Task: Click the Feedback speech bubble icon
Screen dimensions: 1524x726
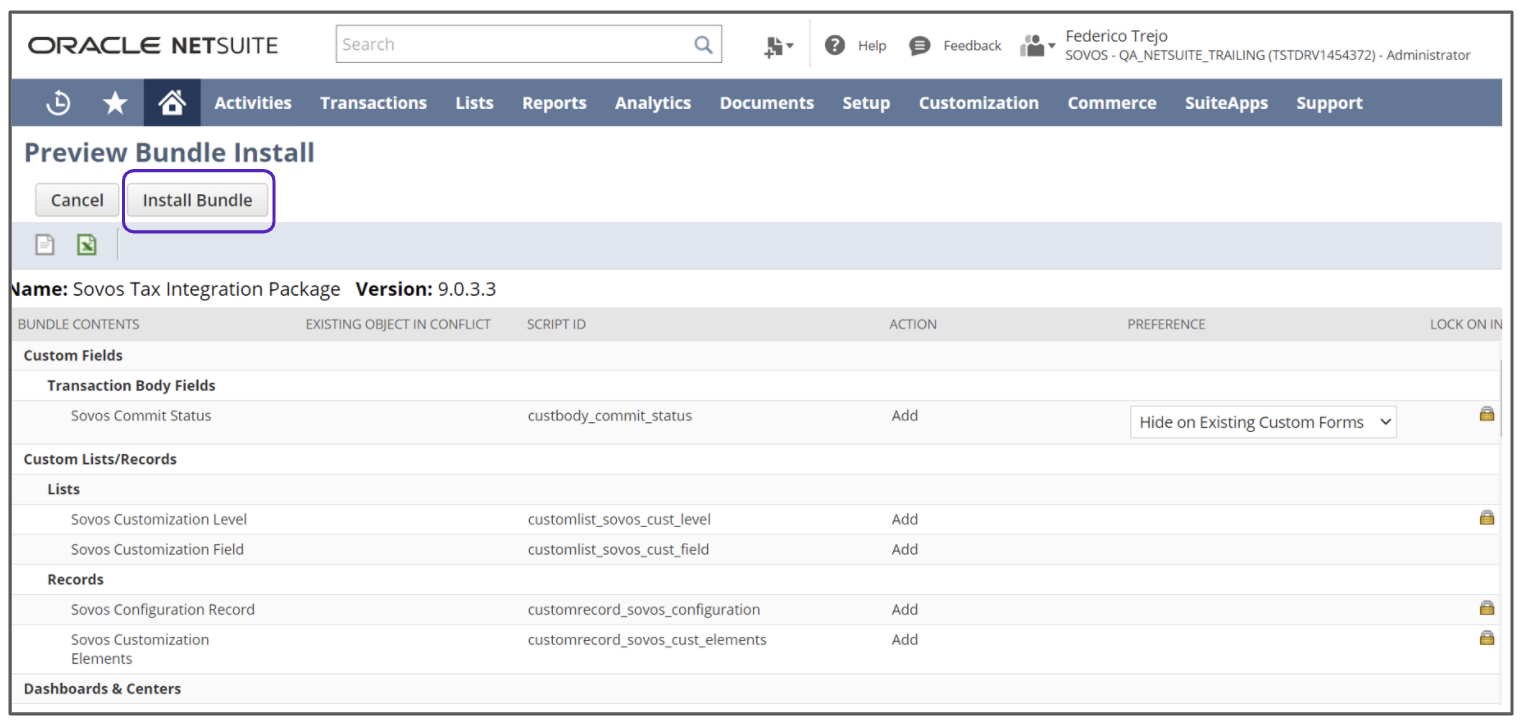Action: pos(919,46)
